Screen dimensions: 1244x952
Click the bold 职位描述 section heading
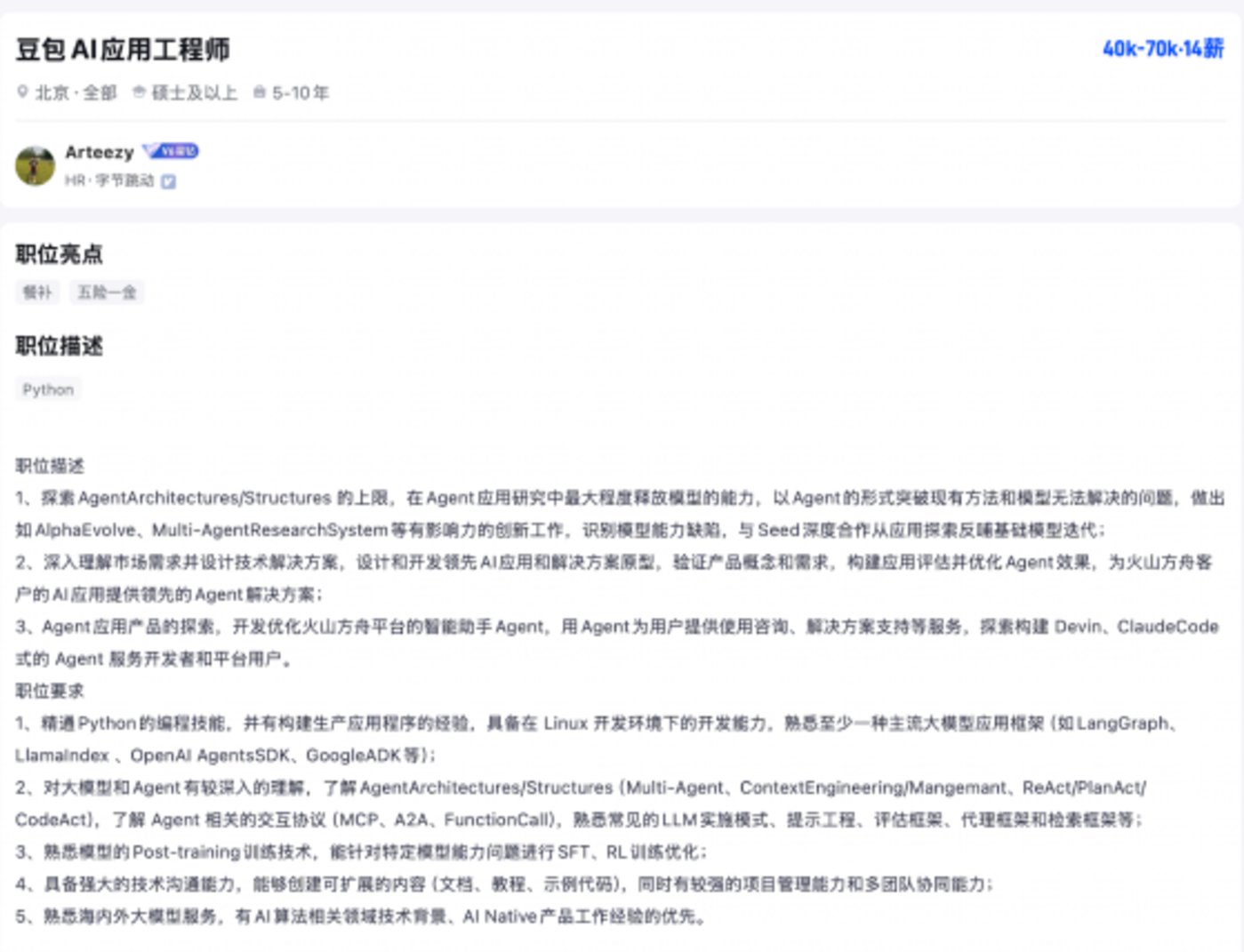59,346
